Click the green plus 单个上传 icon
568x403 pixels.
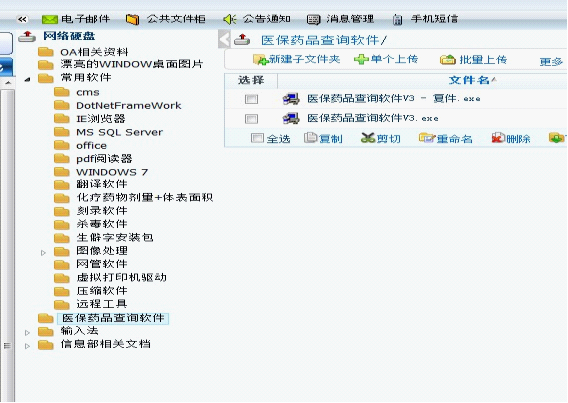point(361,59)
